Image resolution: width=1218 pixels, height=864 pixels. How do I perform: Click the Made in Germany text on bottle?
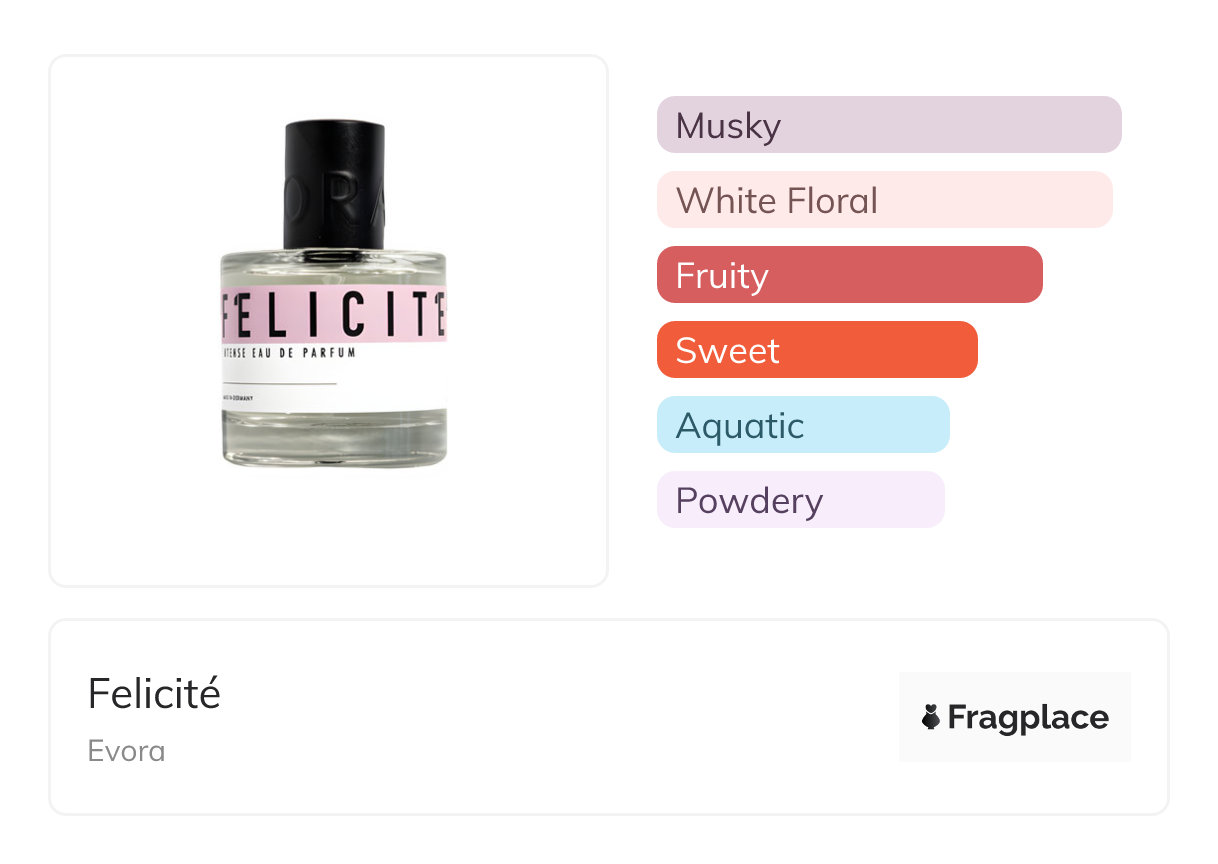pyautogui.click(x=243, y=399)
